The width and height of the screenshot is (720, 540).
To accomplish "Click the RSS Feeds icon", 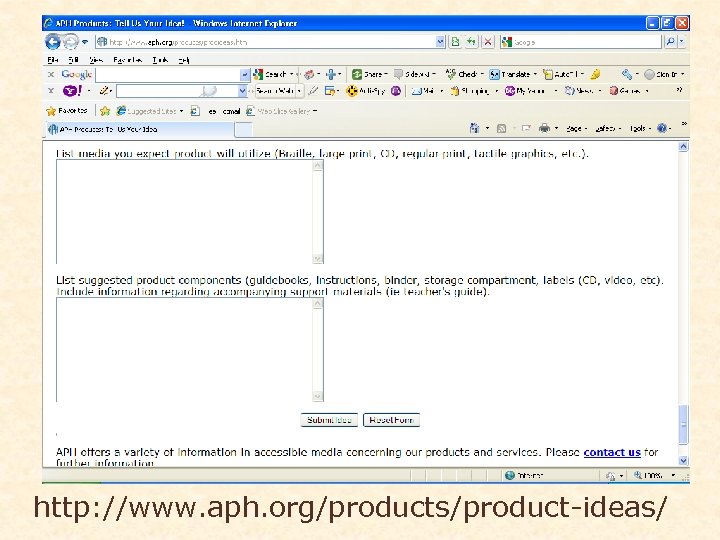I will [x=501, y=128].
